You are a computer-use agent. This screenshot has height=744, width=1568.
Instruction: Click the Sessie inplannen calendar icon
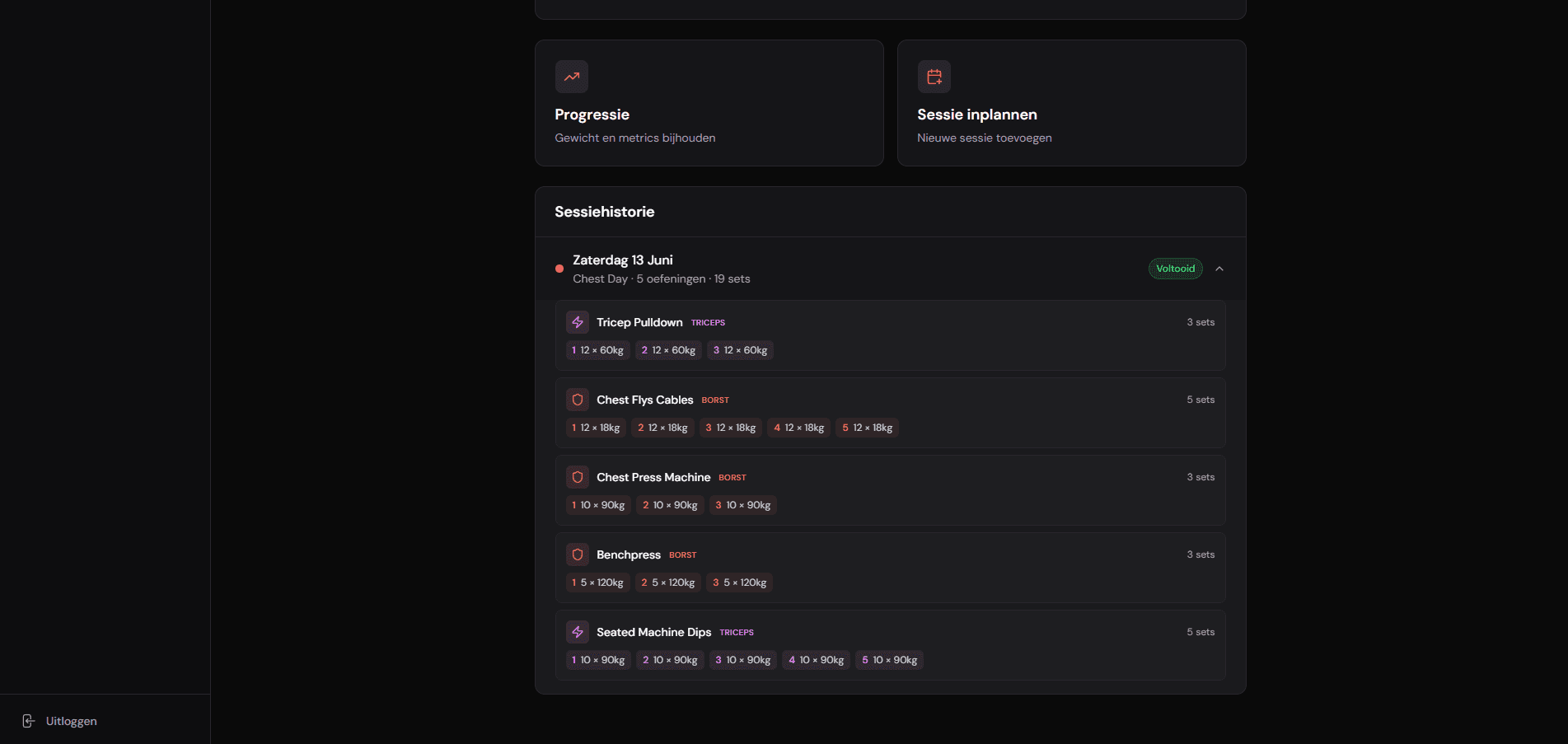tap(934, 77)
